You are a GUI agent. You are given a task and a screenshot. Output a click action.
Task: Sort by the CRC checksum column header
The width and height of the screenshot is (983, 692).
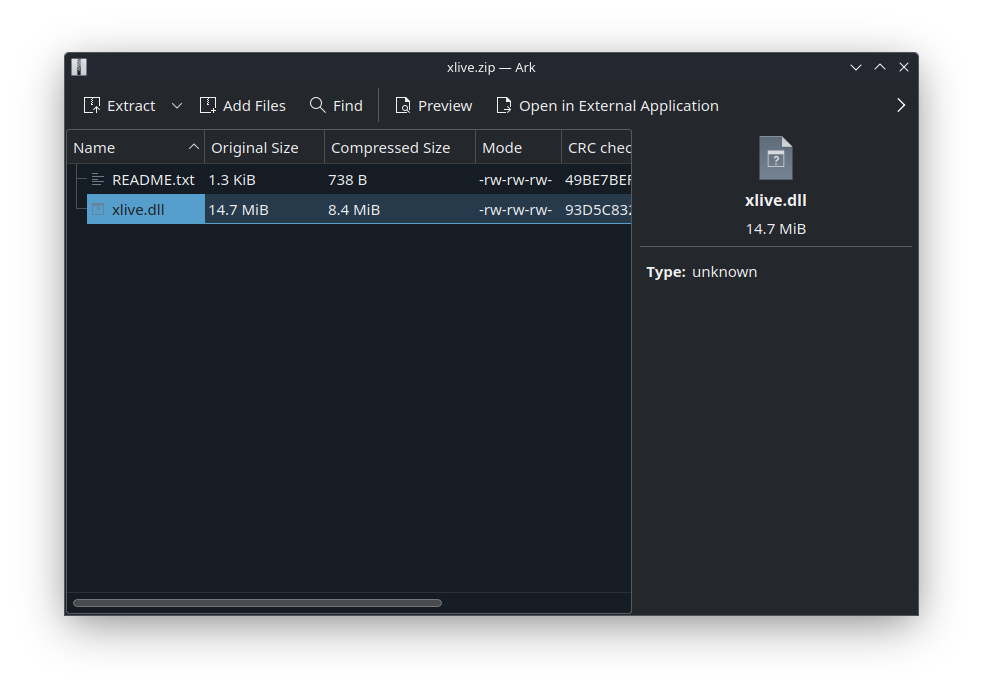tap(596, 148)
